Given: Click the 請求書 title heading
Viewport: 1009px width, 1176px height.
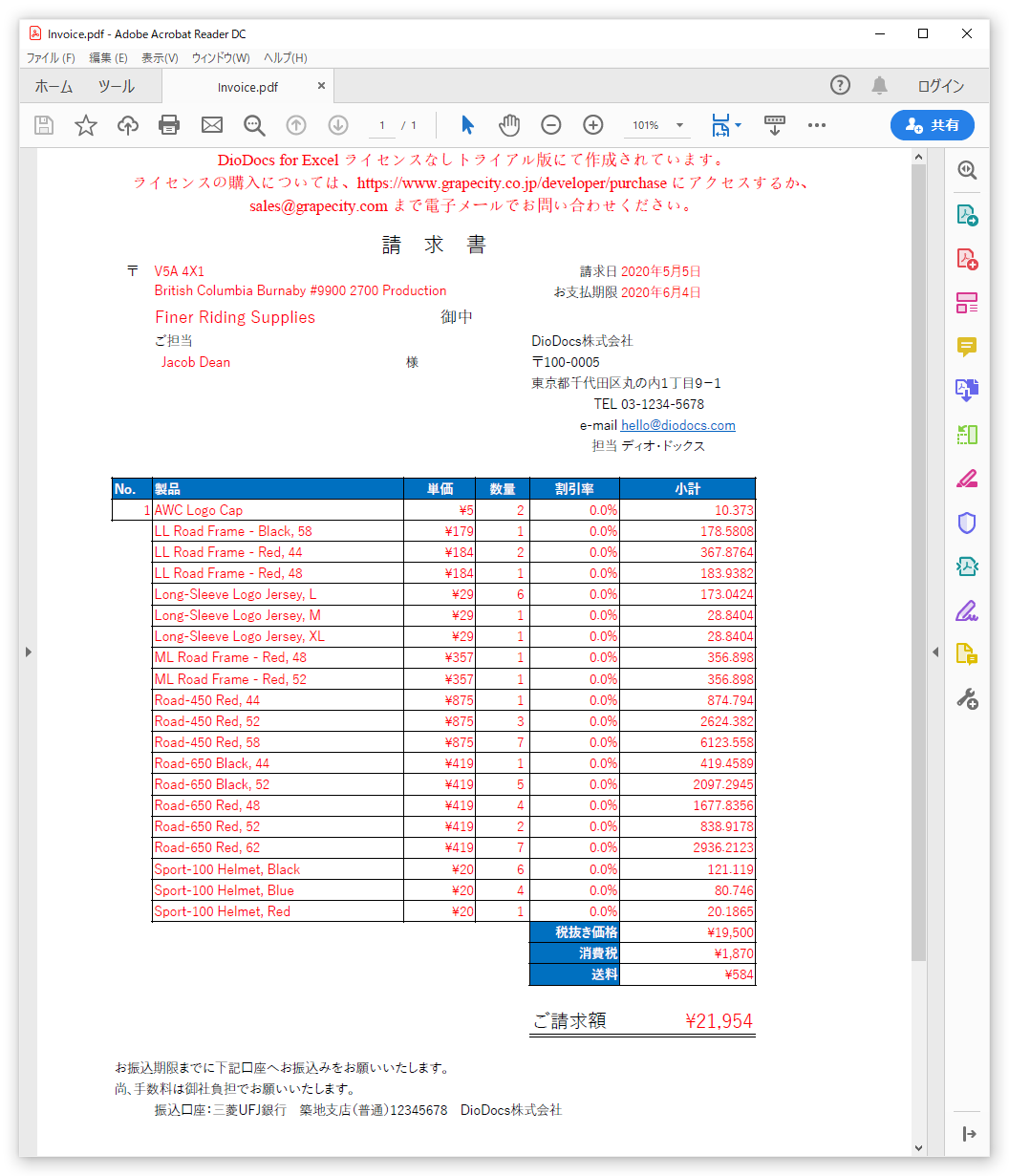Looking at the screenshot, I should point(435,245).
